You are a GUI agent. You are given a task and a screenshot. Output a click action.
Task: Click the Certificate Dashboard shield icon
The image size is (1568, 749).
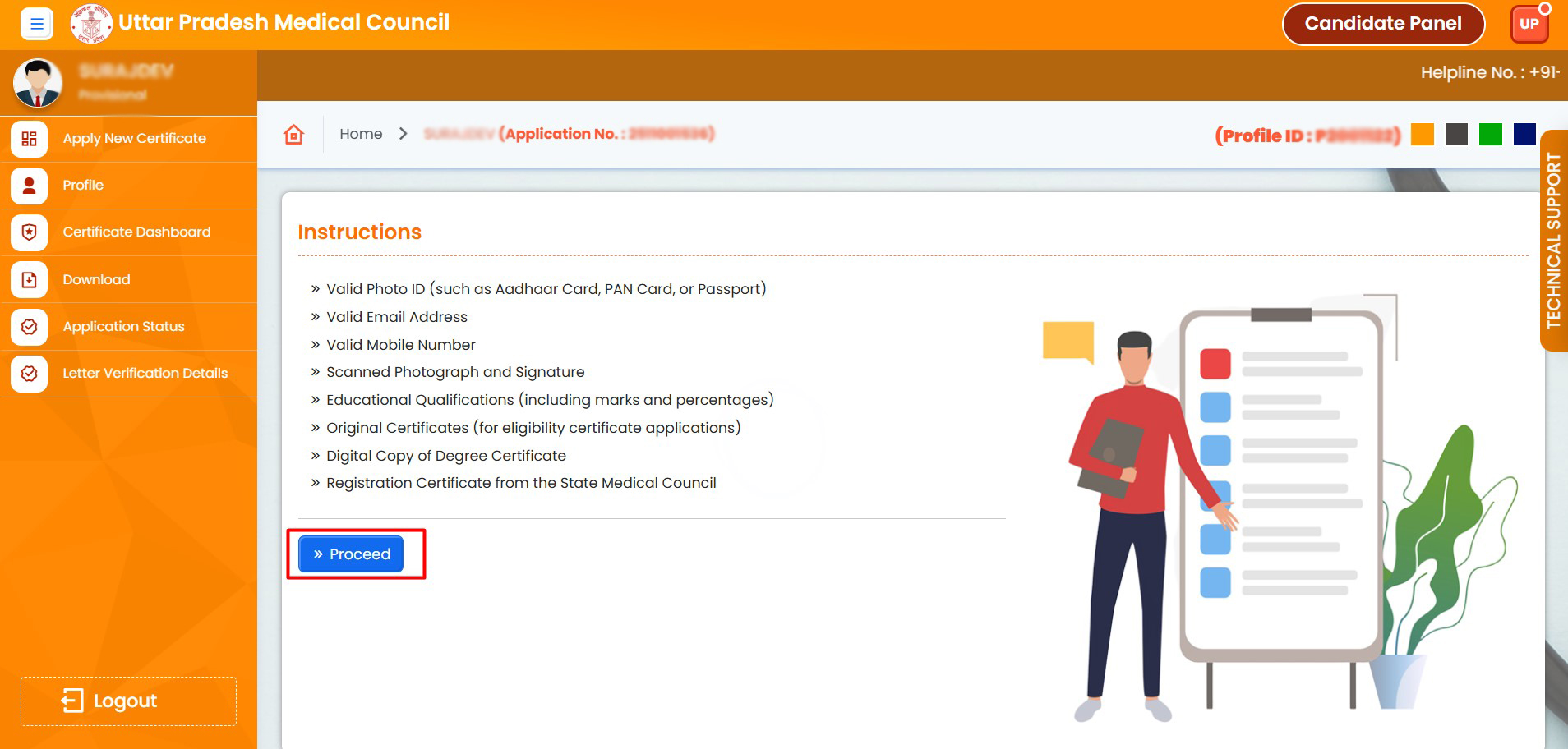point(29,232)
